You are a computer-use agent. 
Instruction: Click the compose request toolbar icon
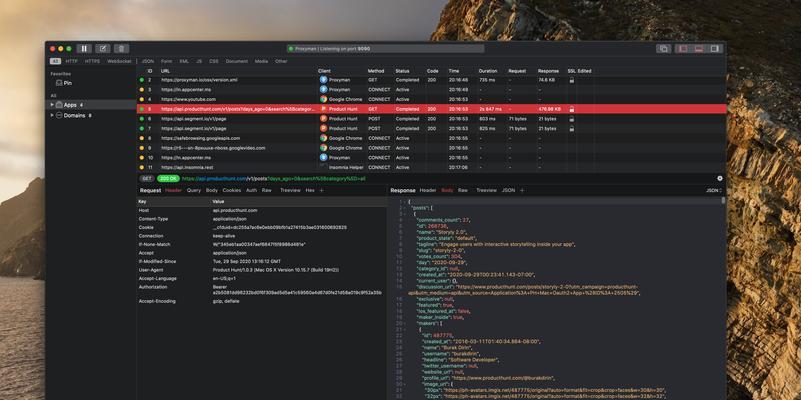tap(103, 49)
